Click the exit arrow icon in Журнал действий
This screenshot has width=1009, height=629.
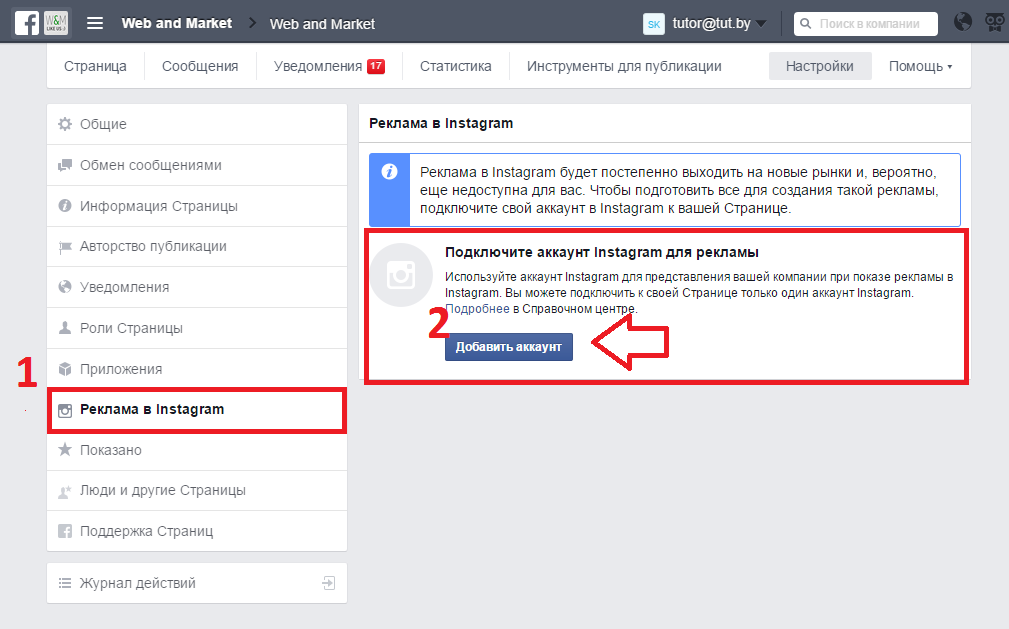(329, 583)
